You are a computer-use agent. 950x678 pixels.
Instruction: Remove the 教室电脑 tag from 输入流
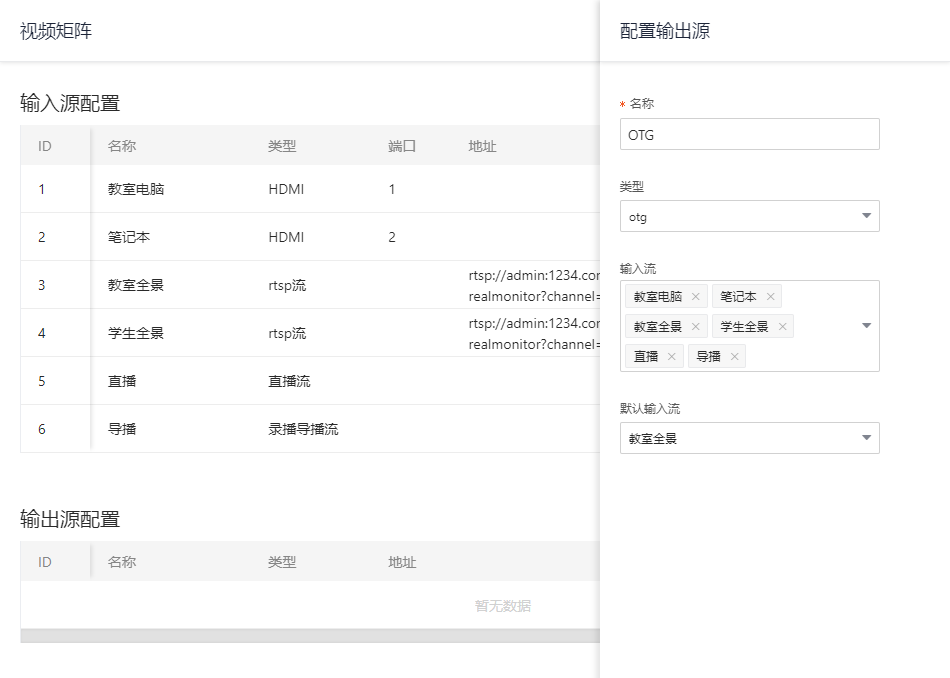pyautogui.click(x=695, y=297)
